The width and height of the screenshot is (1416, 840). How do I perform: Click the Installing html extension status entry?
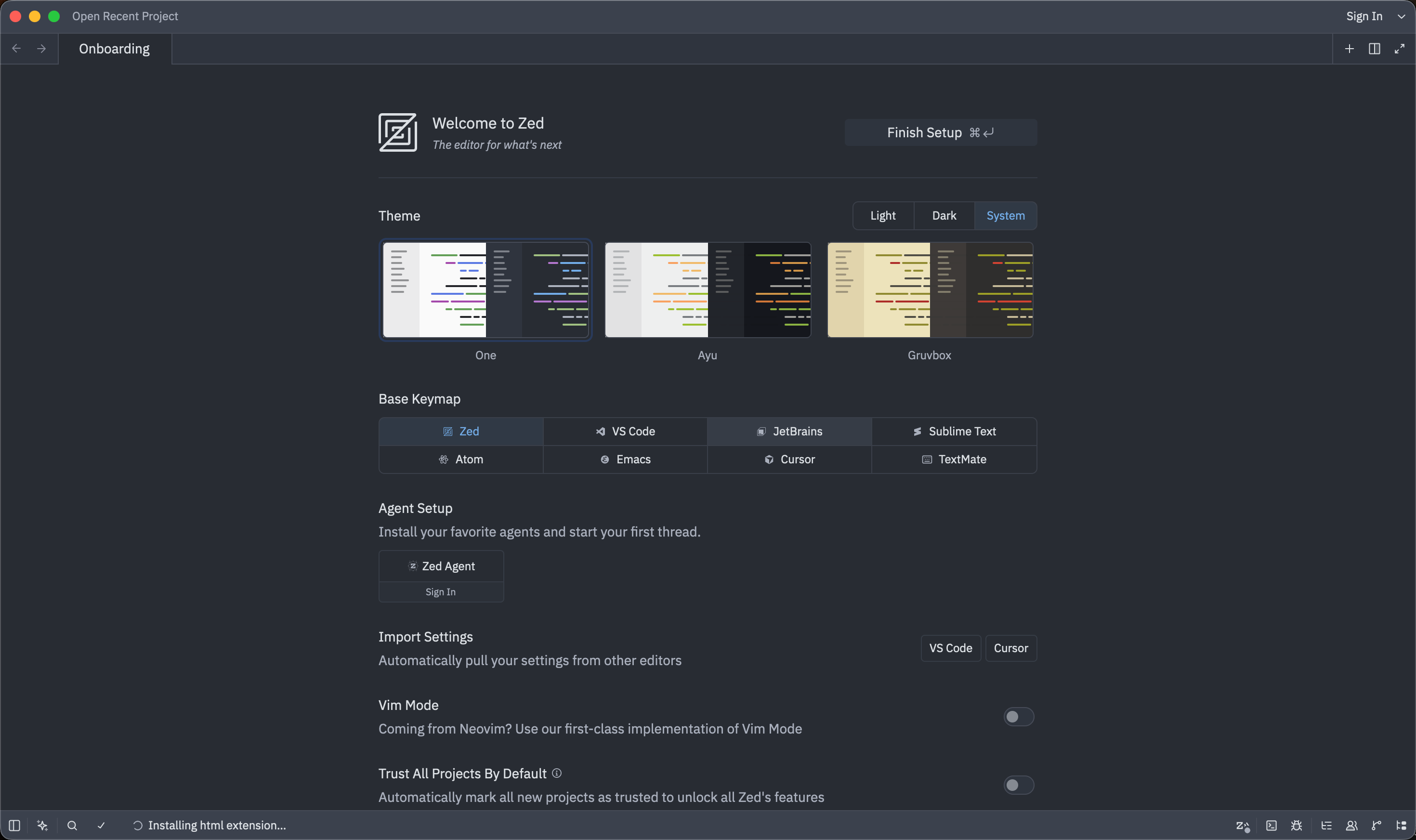(210, 825)
